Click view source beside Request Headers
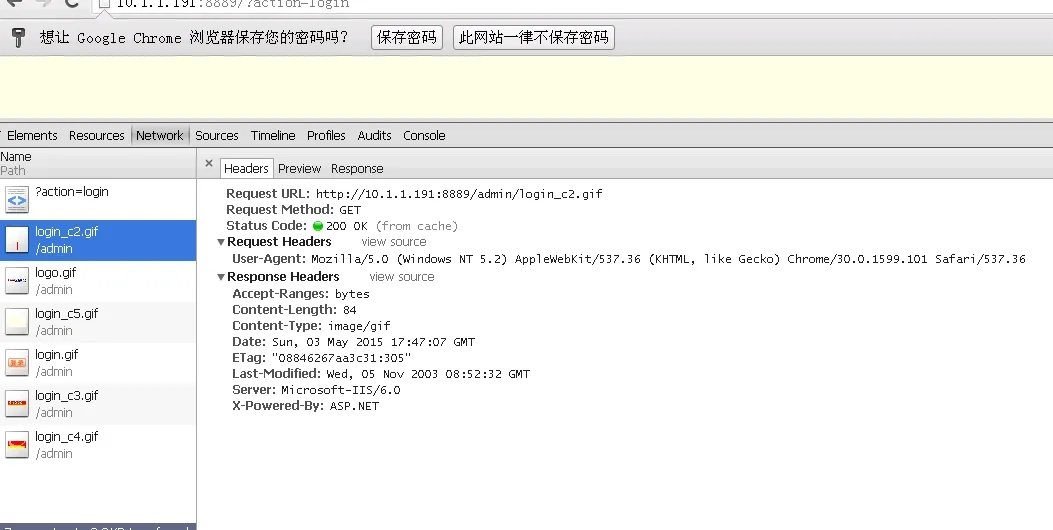This screenshot has width=1053, height=530. pyautogui.click(x=394, y=242)
